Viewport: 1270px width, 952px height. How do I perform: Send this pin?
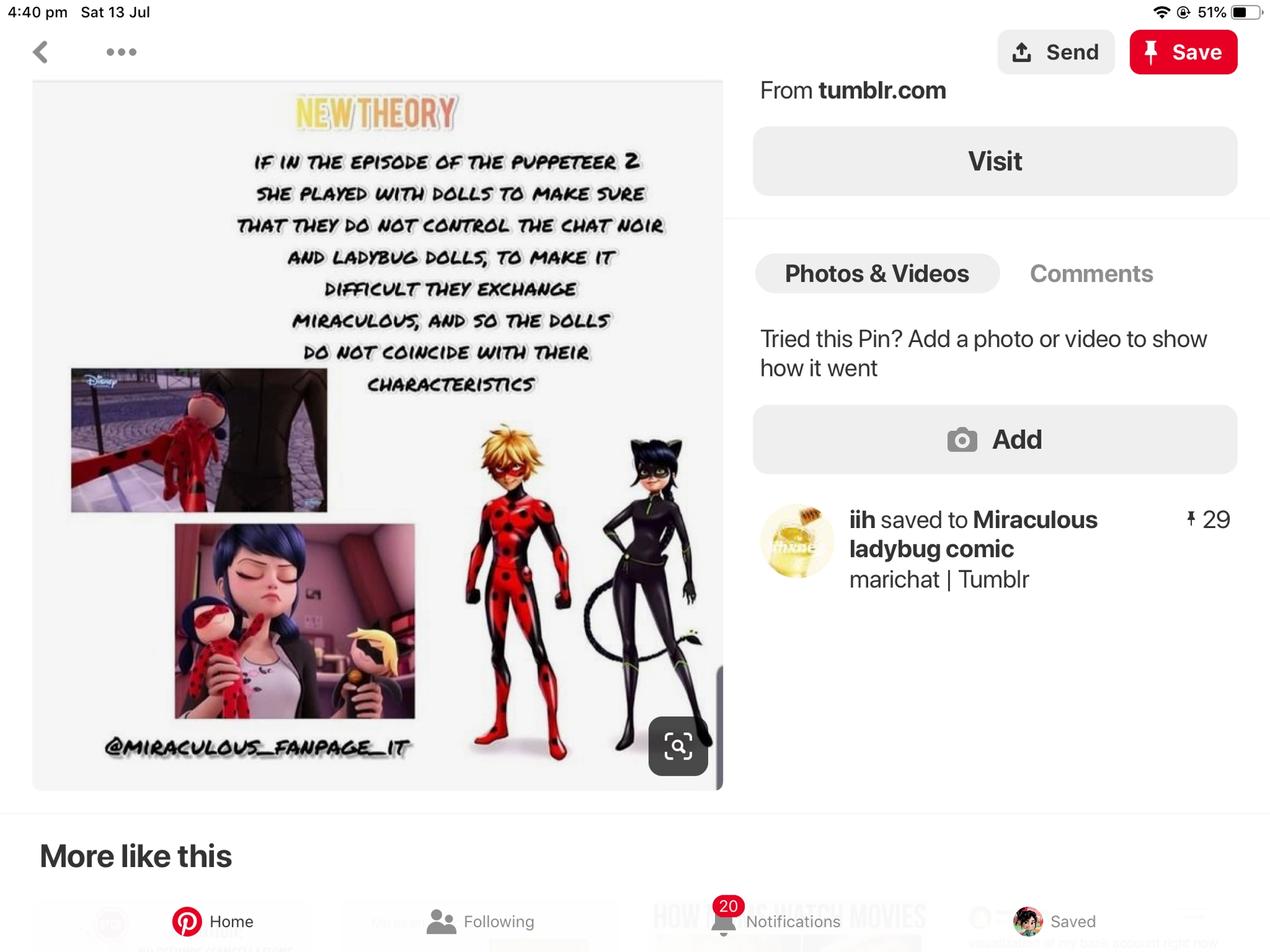tap(1055, 52)
